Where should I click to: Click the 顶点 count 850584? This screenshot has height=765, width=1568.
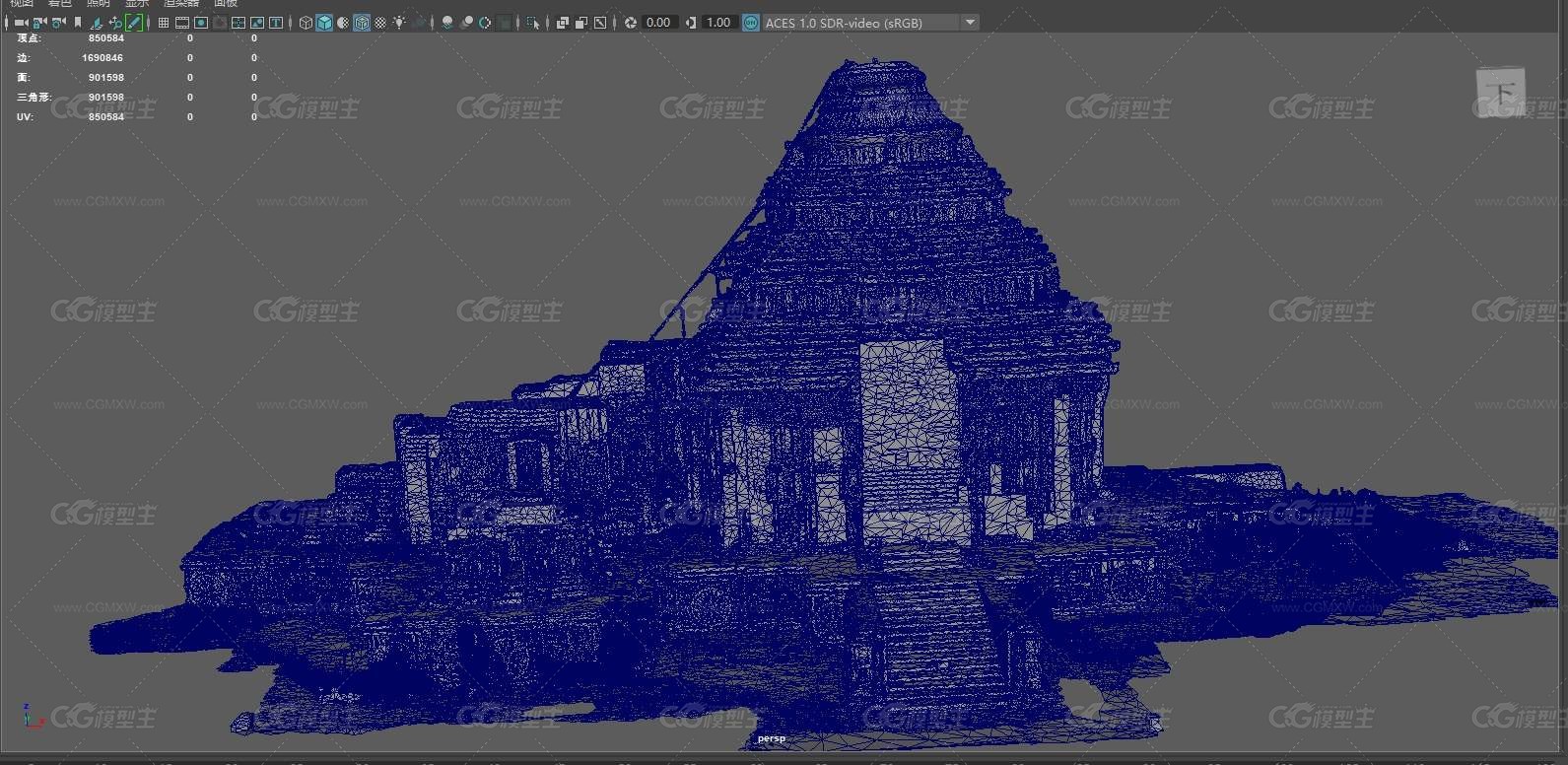pyautogui.click(x=106, y=38)
